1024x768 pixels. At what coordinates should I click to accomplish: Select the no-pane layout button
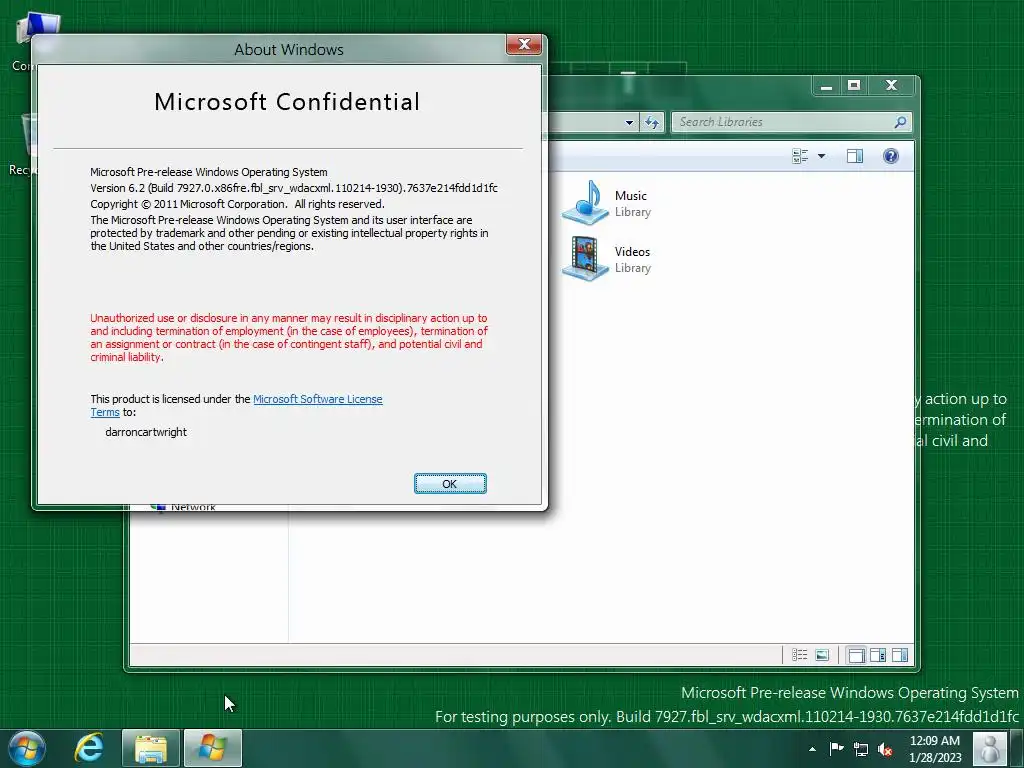point(856,655)
